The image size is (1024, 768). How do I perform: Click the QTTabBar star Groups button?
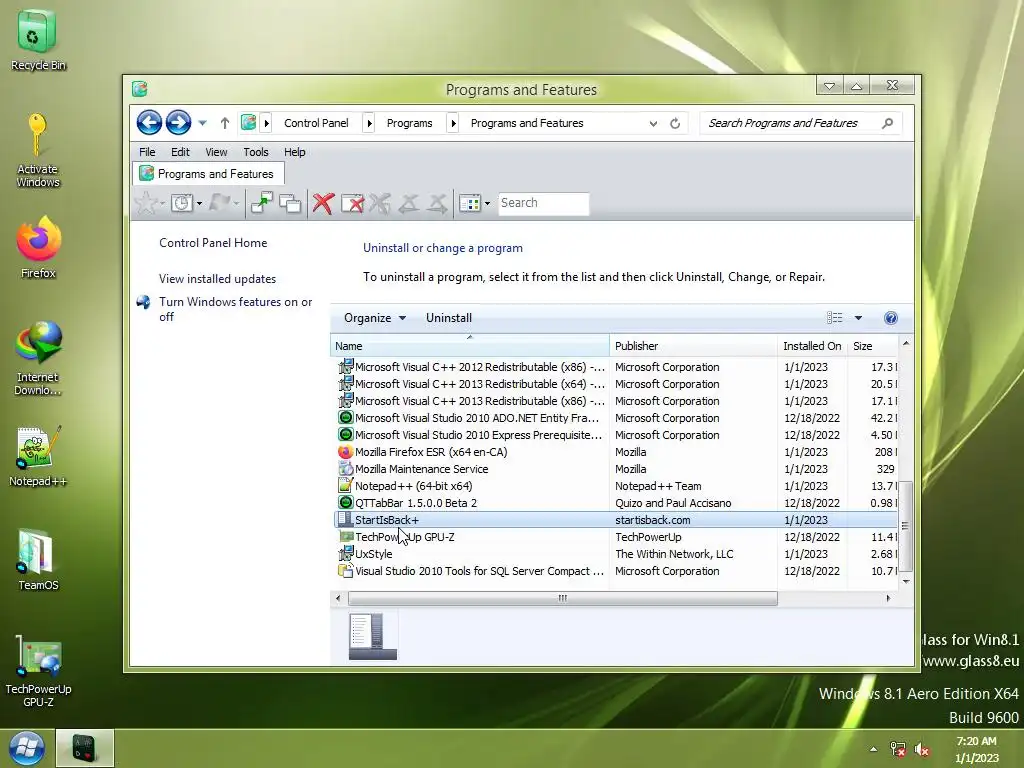tap(146, 203)
